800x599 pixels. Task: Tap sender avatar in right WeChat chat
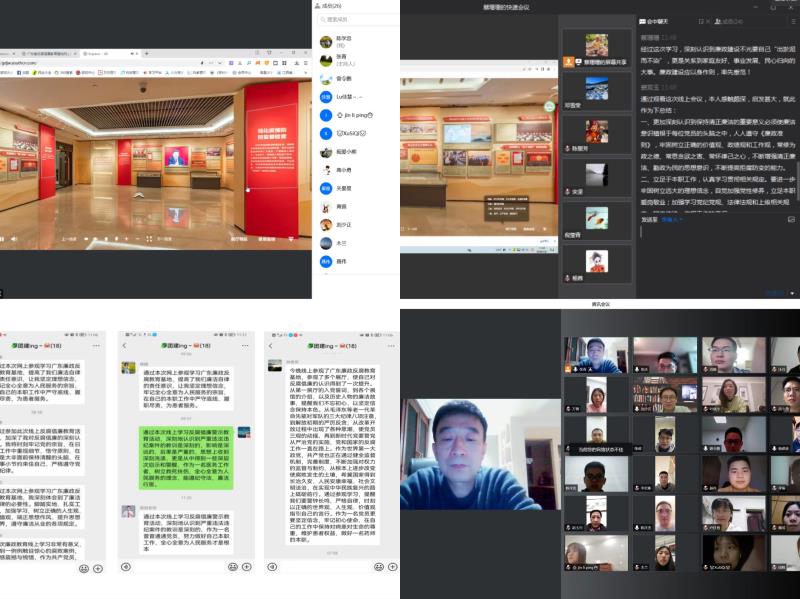[x=274, y=365]
